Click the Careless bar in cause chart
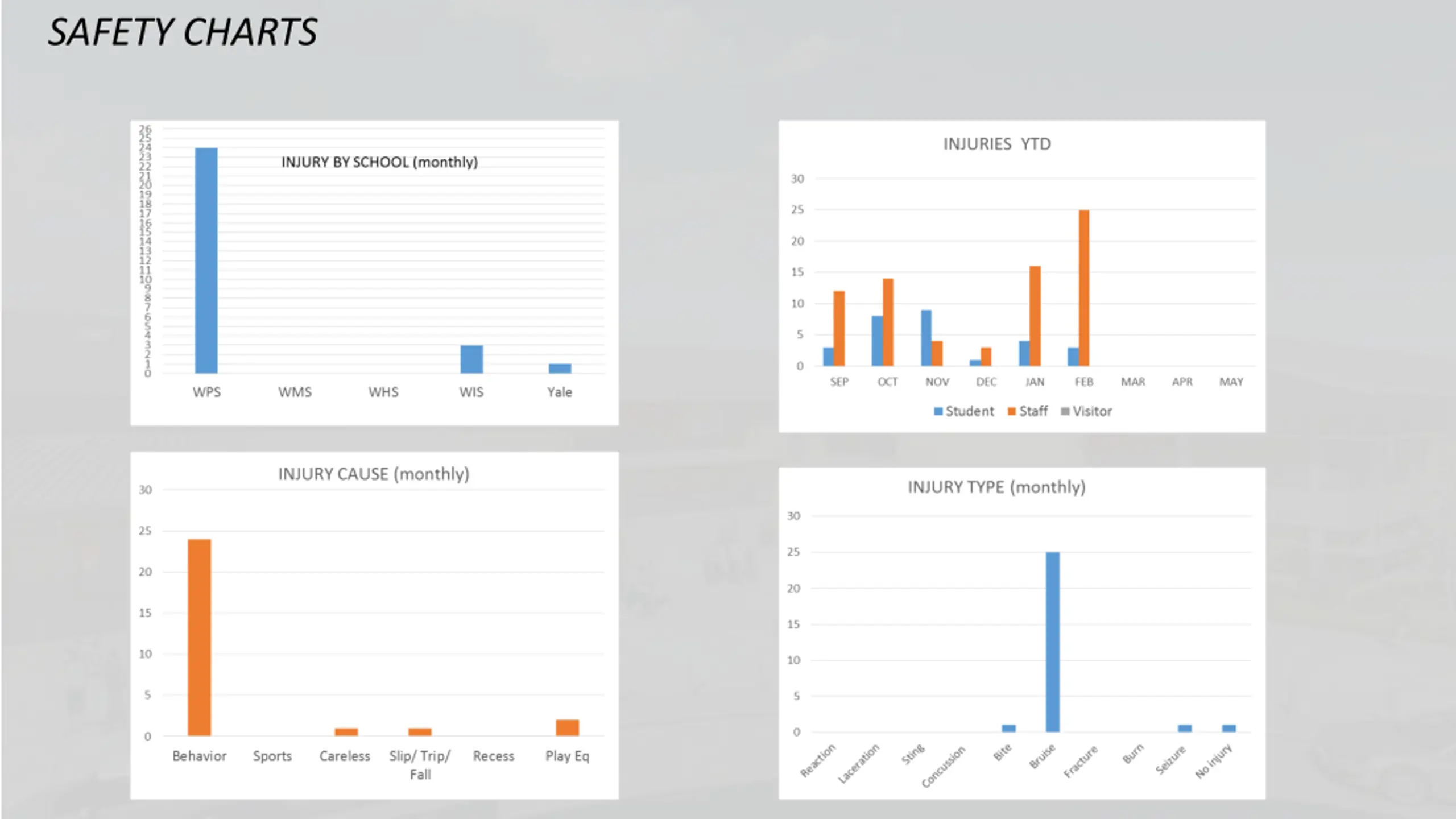 [346, 732]
